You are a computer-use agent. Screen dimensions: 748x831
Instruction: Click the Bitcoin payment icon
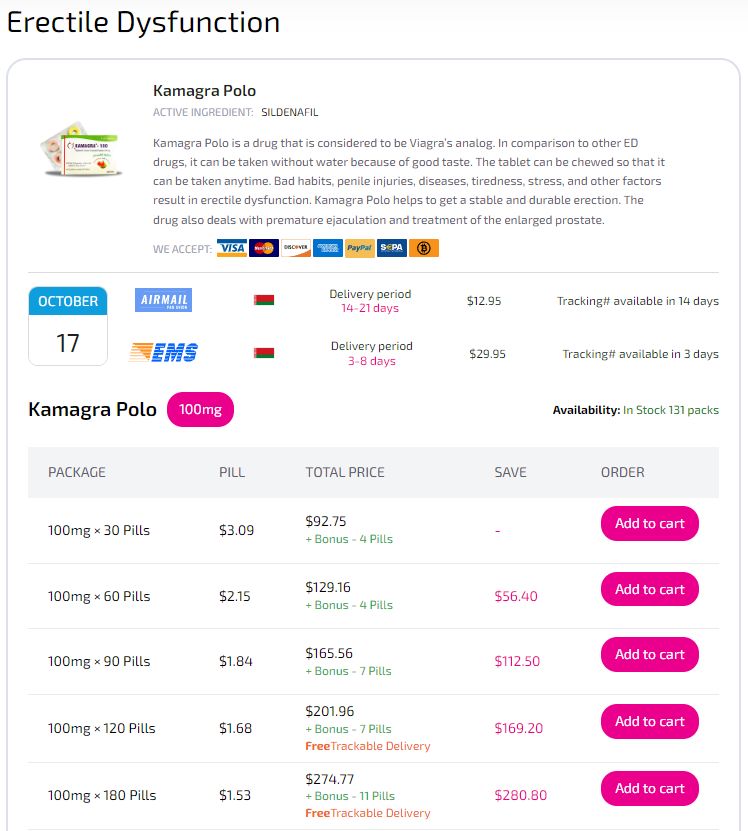424,248
